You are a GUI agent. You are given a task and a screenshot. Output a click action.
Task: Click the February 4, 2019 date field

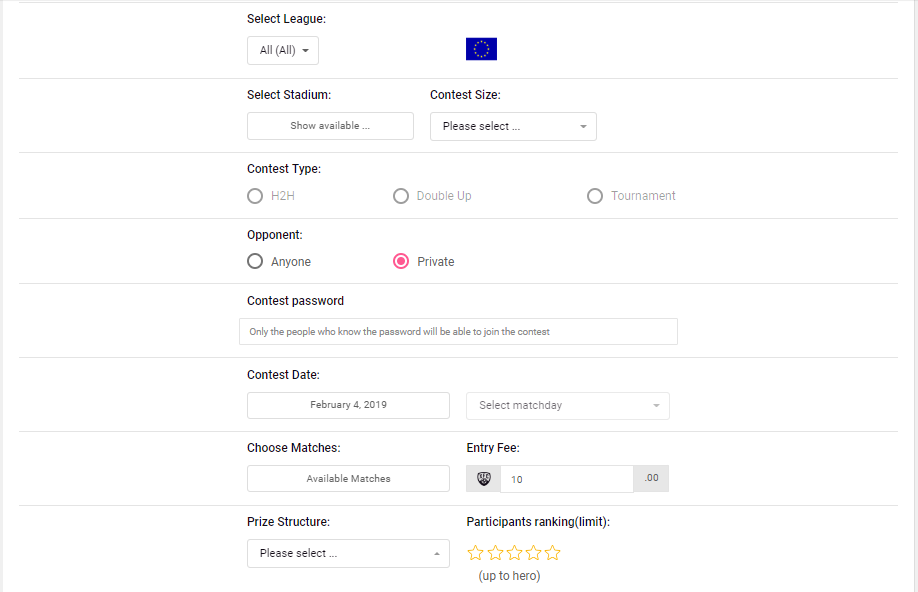348,405
